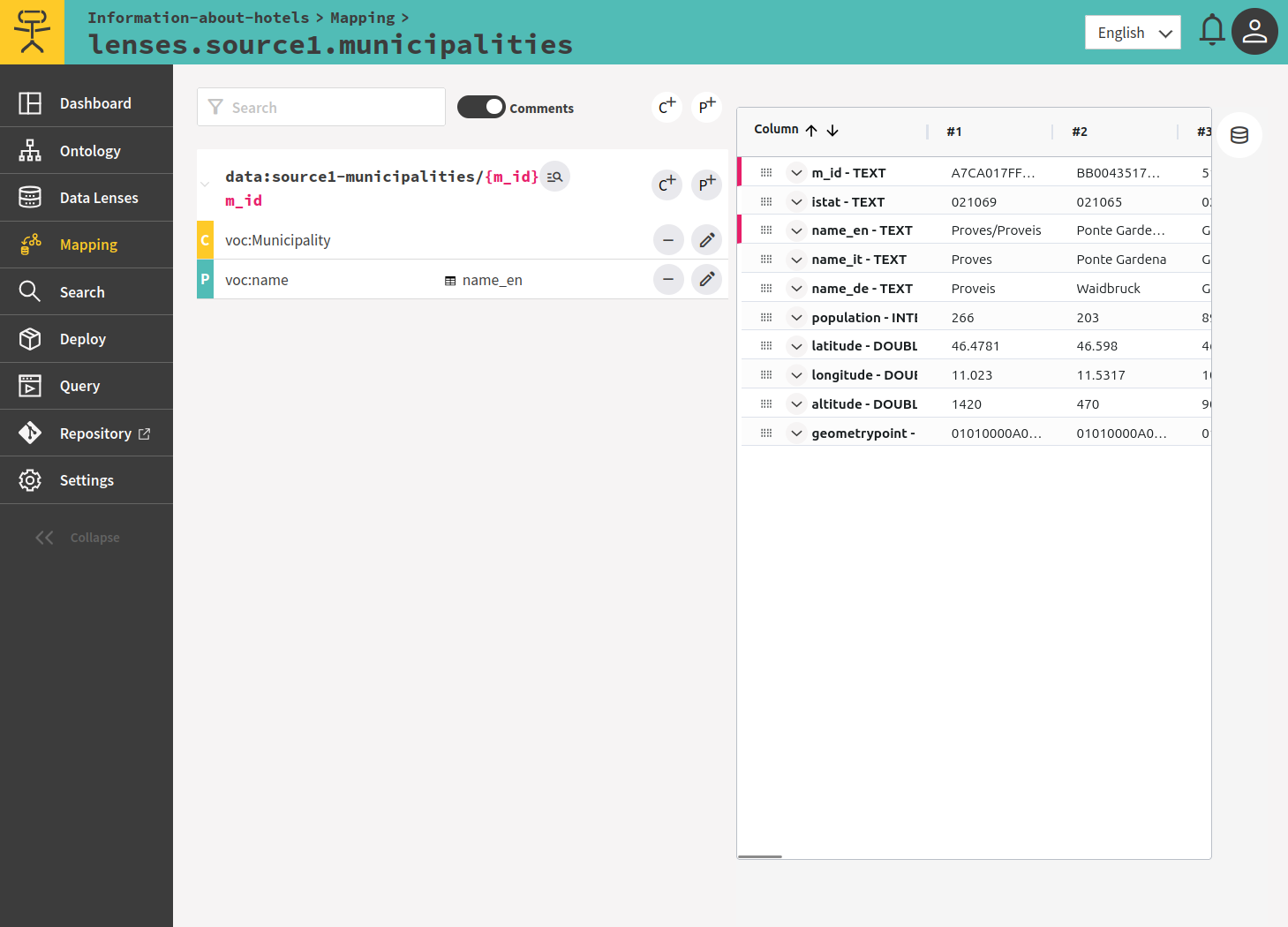The width and height of the screenshot is (1288, 927).
Task: Expand the population column row
Action: click(796, 318)
